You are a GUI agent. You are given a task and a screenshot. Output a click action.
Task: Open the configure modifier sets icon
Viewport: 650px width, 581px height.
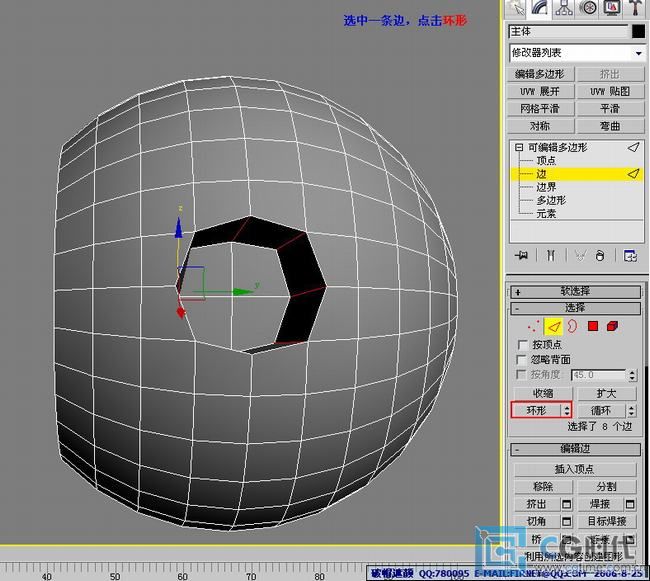[631, 255]
